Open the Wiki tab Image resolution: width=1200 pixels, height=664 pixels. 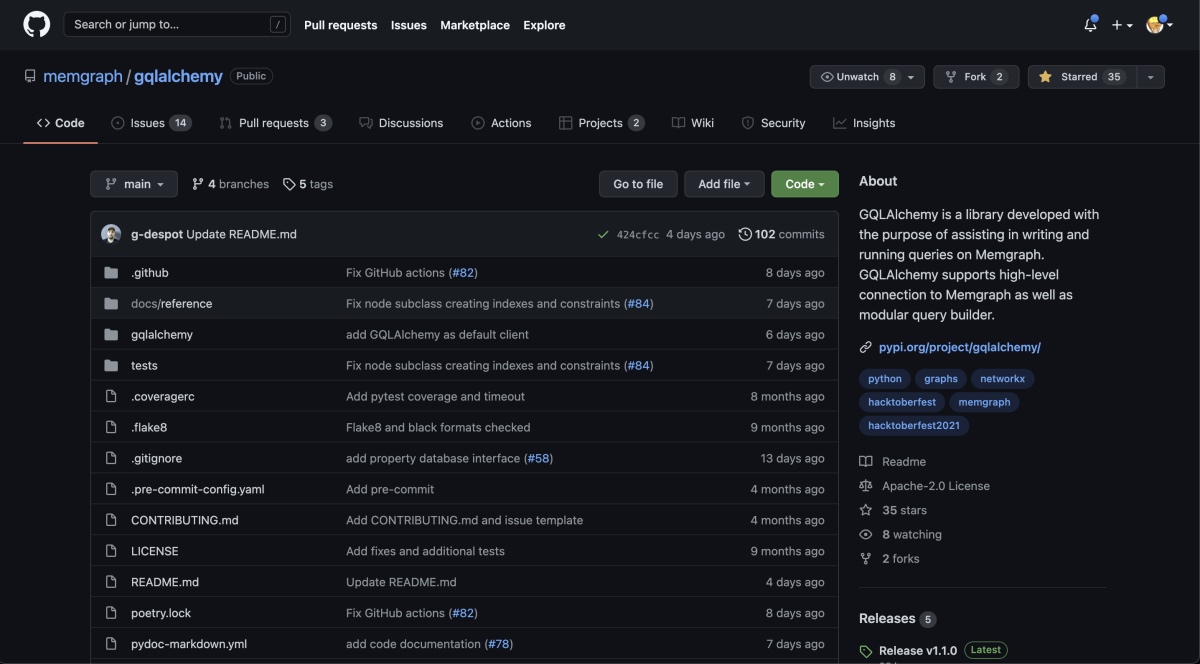pyautogui.click(x=693, y=123)
